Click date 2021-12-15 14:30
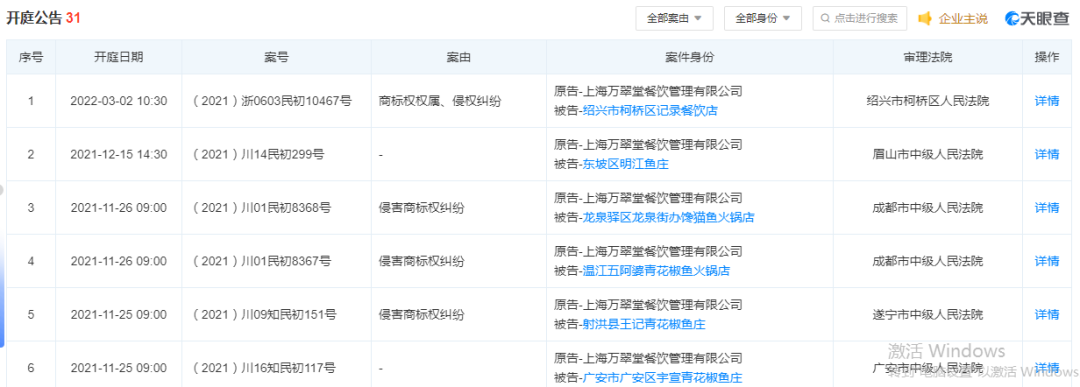The width and height of the screenshot is (1080, 387). pyautogui.click(x=118, y=154)
